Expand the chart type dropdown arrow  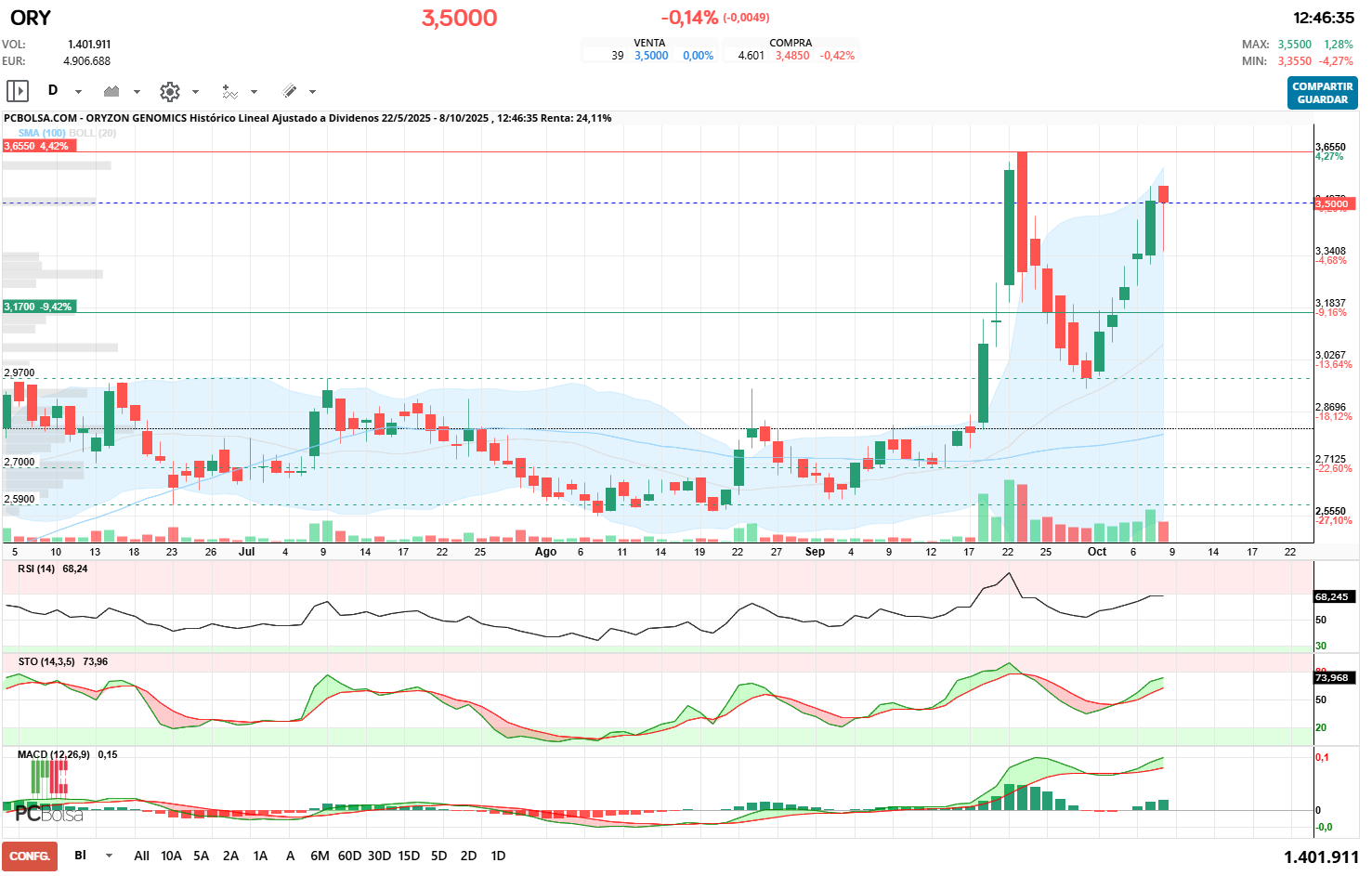coord(137,92)
